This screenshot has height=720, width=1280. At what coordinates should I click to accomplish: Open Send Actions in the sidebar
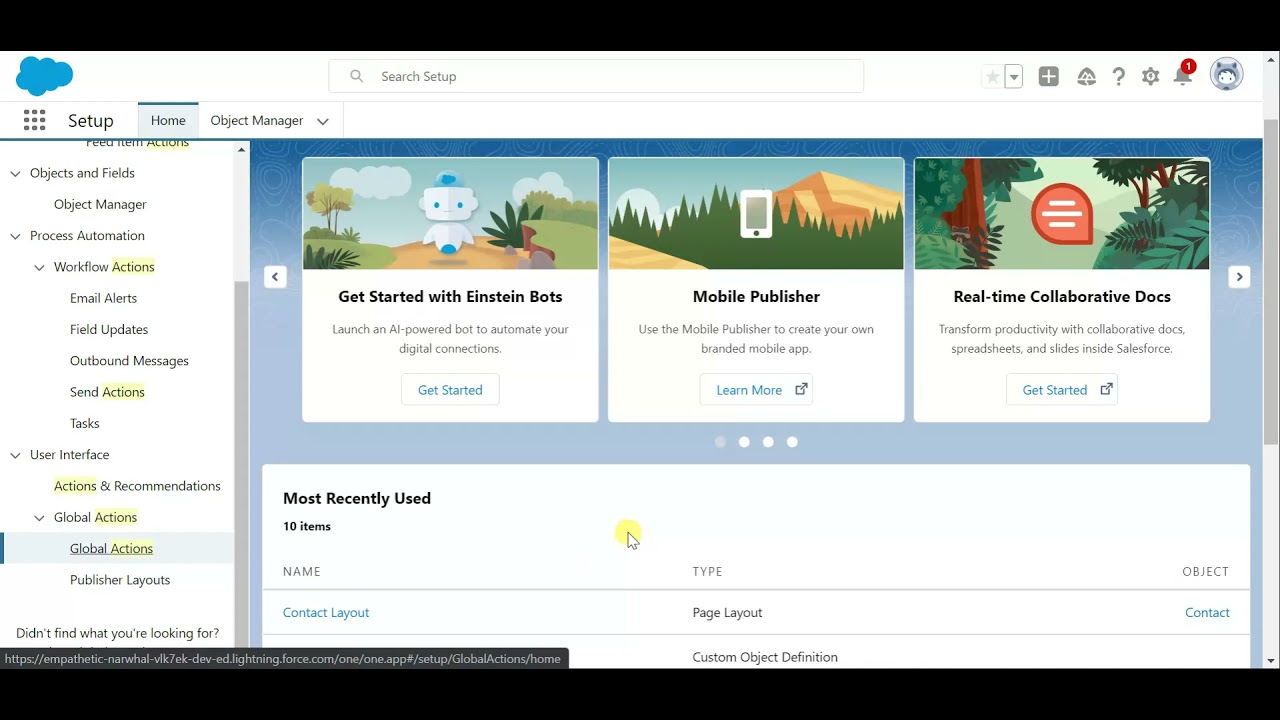[x=107, y=392]
